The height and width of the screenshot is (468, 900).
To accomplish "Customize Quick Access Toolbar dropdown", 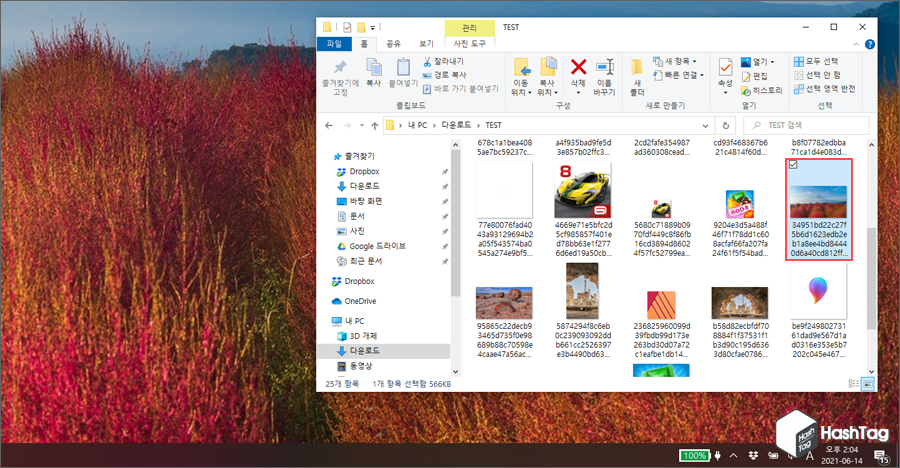I will pos(373,28).
